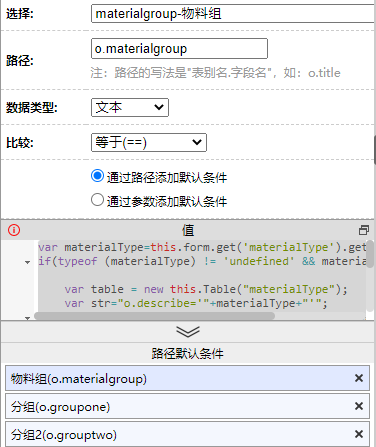376x447 pixels.
Task: Click the 路径默认条件 section header
Action: (x=187, y=353)
